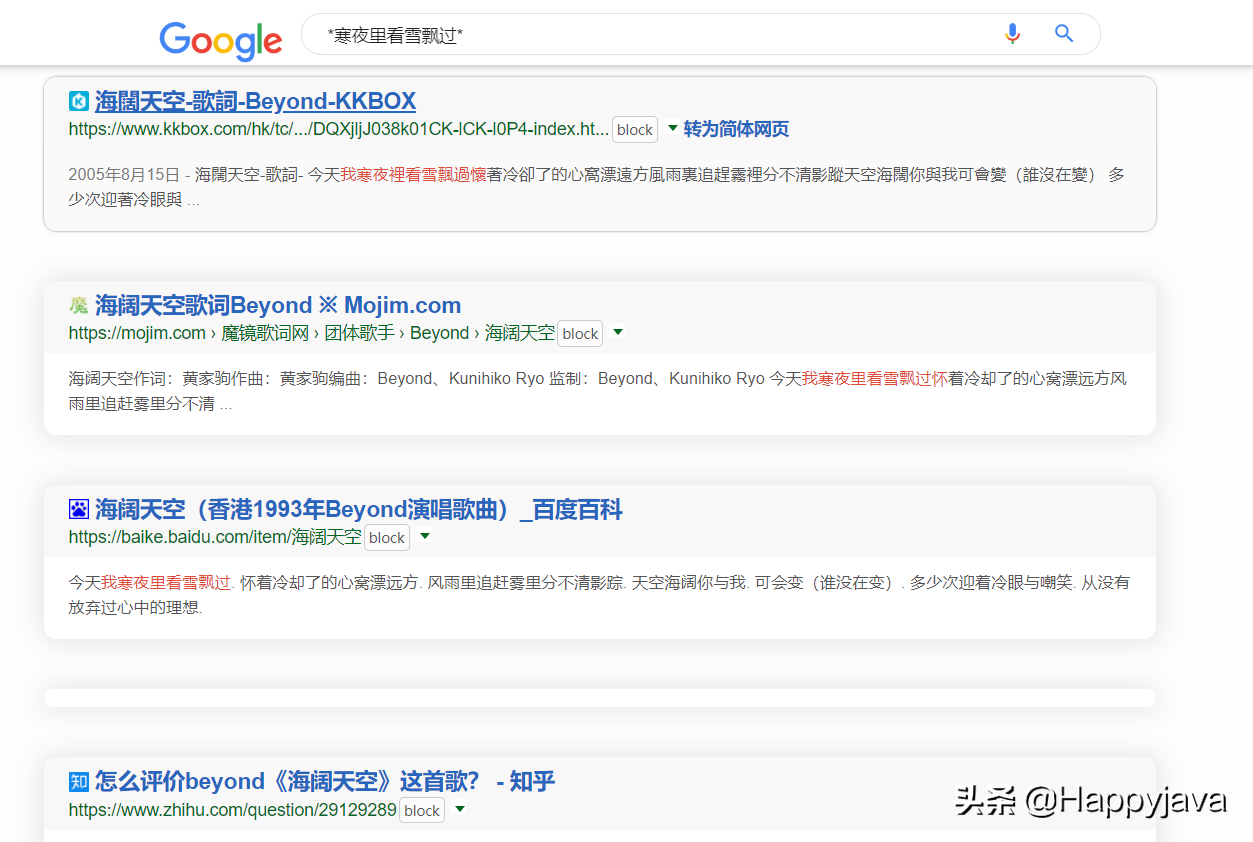Click the zhihu.com/question/29129289 URL

(x=233, y=810)
